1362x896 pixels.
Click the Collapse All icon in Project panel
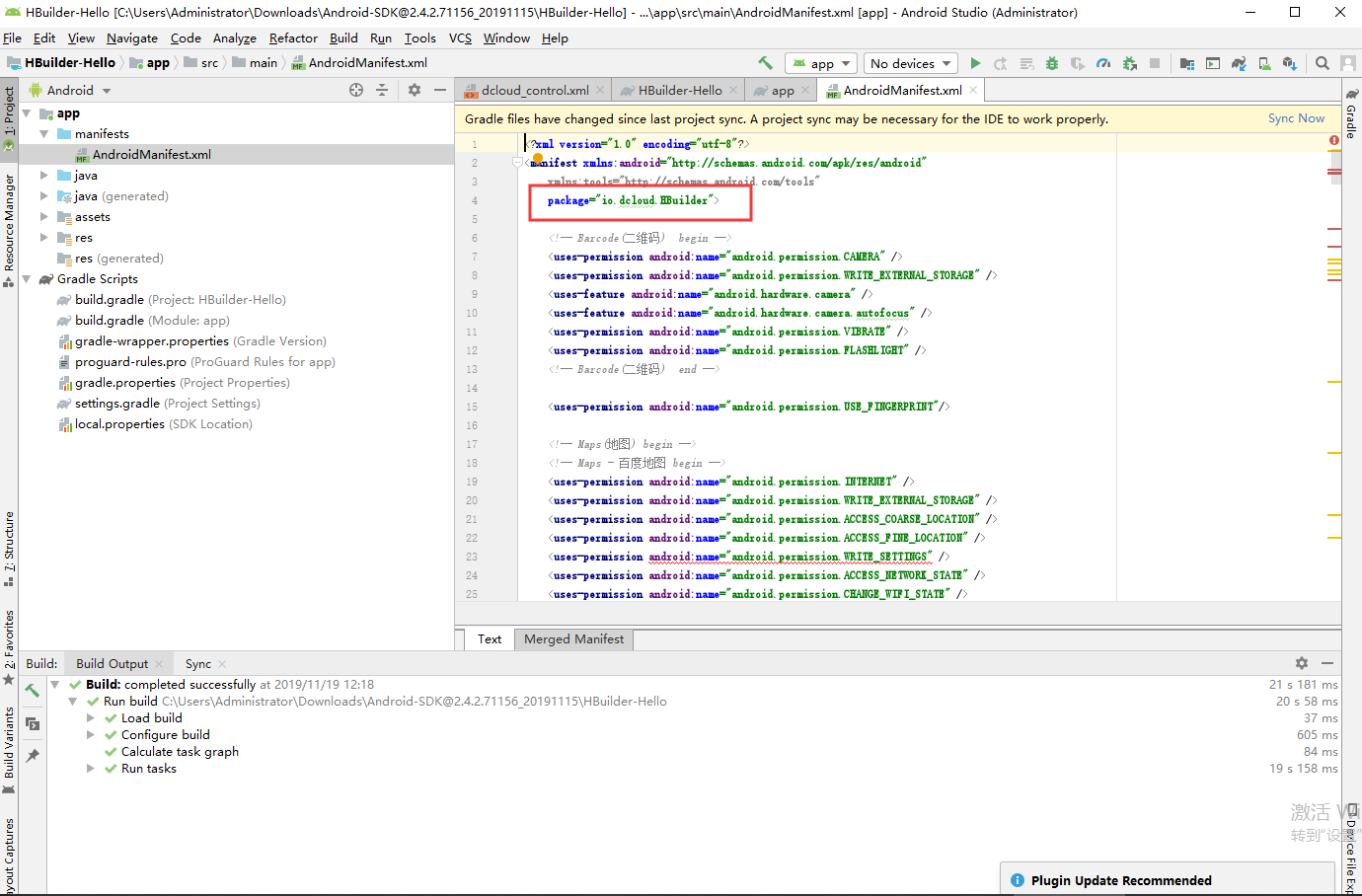[382, 90]
